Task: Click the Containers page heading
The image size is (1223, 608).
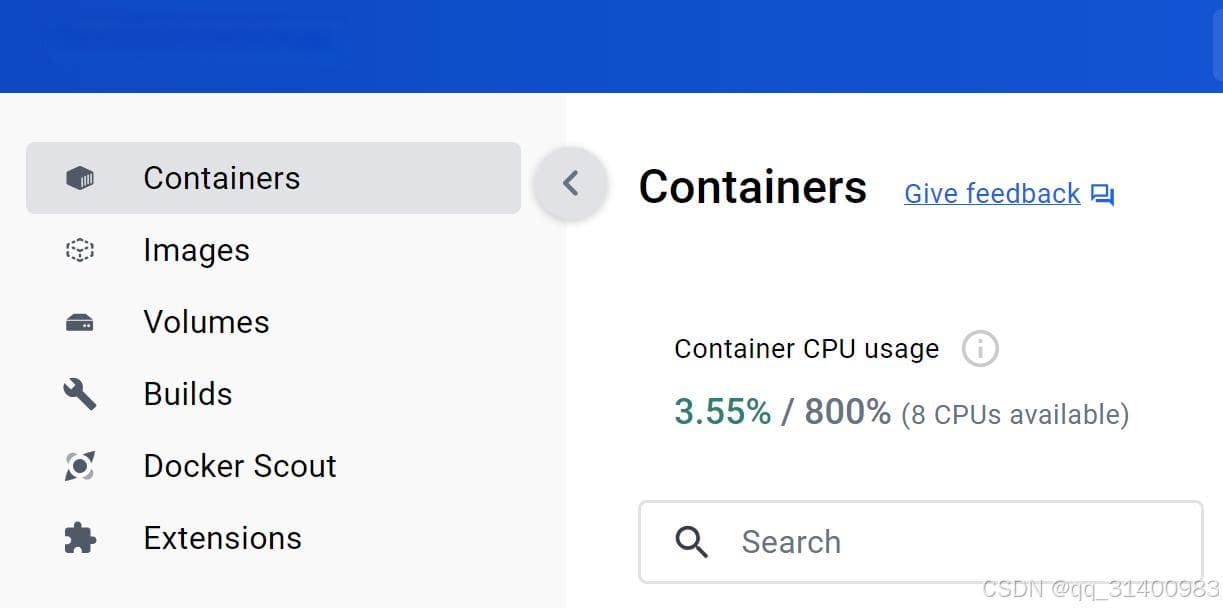Action: pyautogui.click(x=753, y=187)
